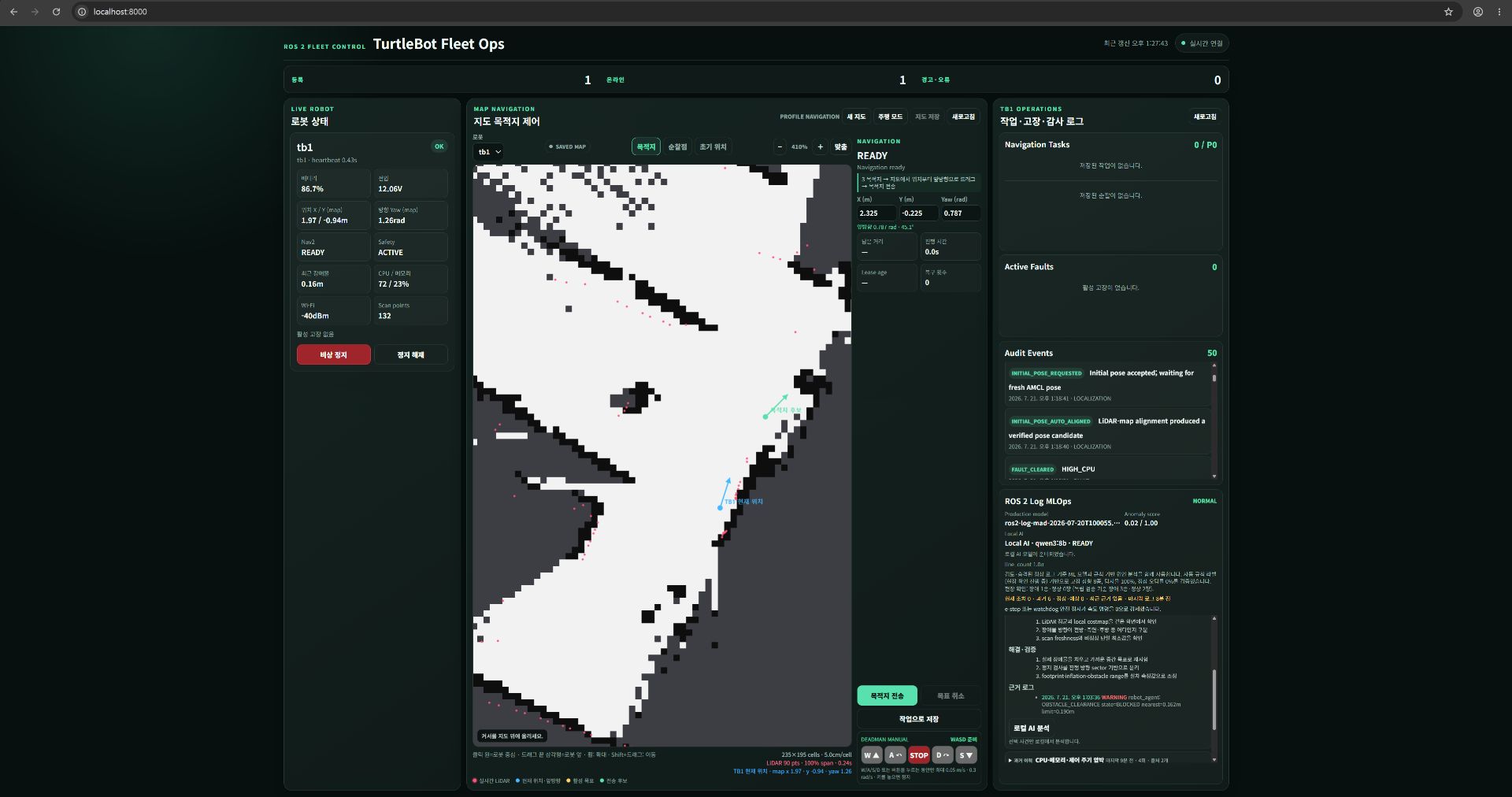
Task: Click the TB1 현재 위치 marker on map
Action: [x=720, y=508]
